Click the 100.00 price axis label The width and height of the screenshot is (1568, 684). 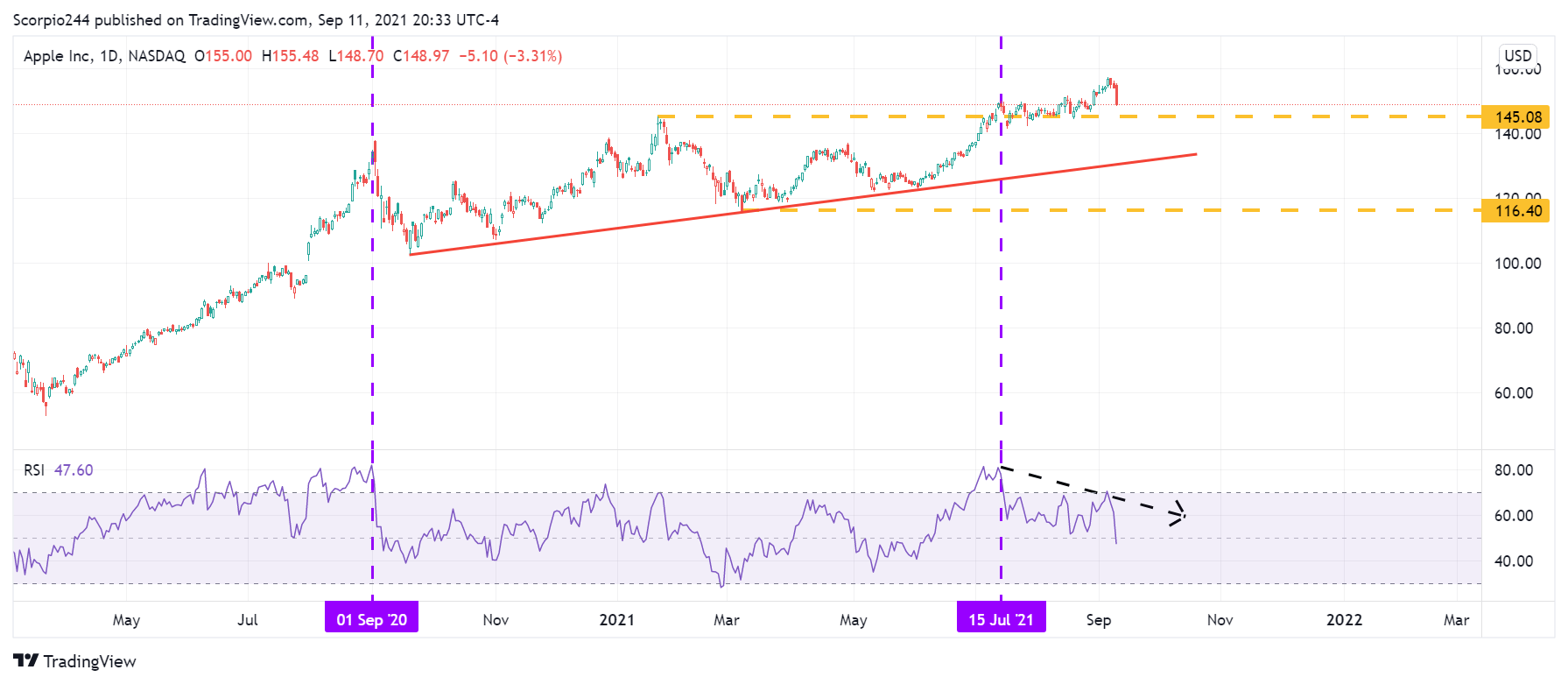point(1518,264)
